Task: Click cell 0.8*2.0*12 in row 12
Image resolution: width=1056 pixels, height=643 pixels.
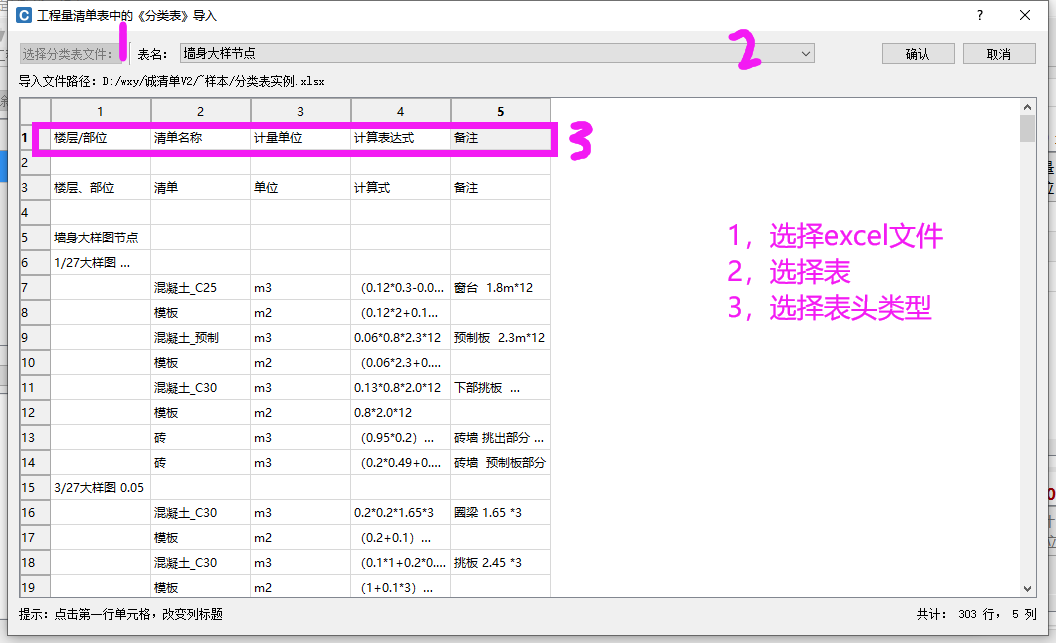Action: pyautogui.click(x=401, y=413)
